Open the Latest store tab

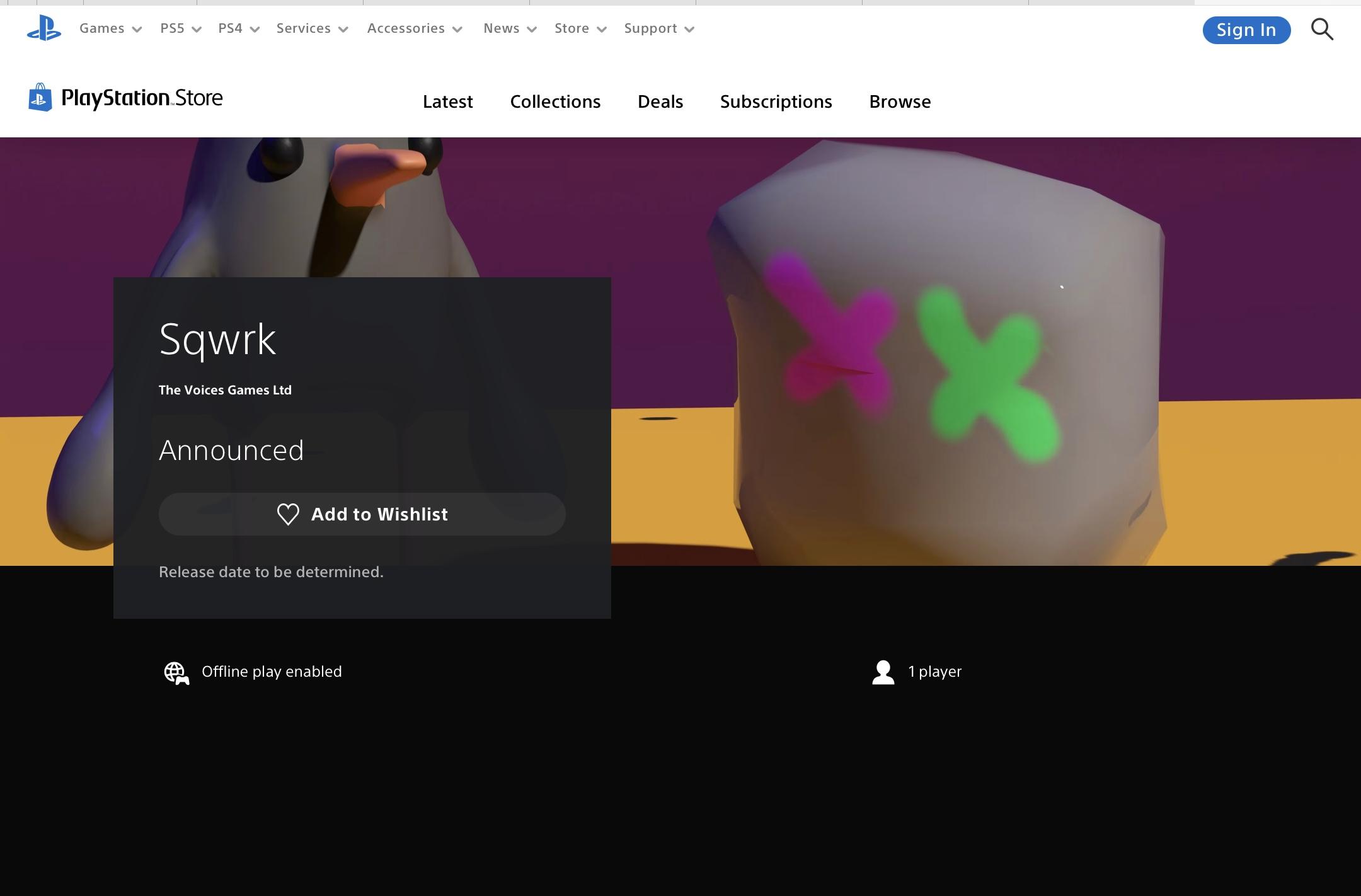coord(447,101)
